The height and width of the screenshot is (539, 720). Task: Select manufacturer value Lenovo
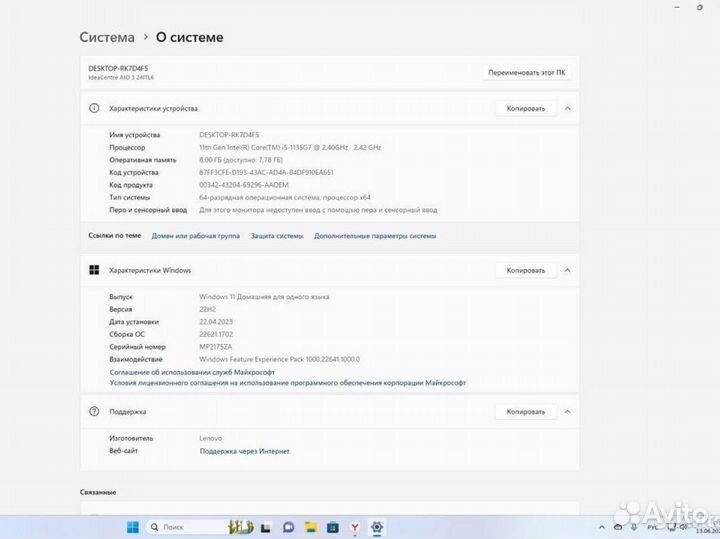210,438
